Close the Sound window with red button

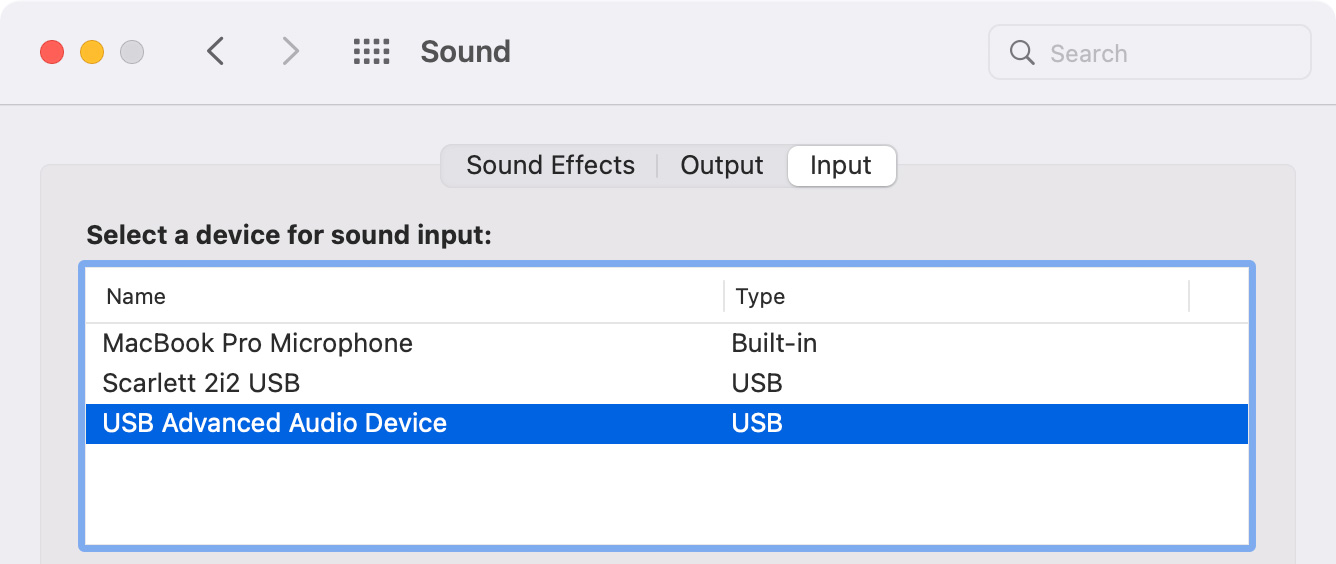pos(52,52)
